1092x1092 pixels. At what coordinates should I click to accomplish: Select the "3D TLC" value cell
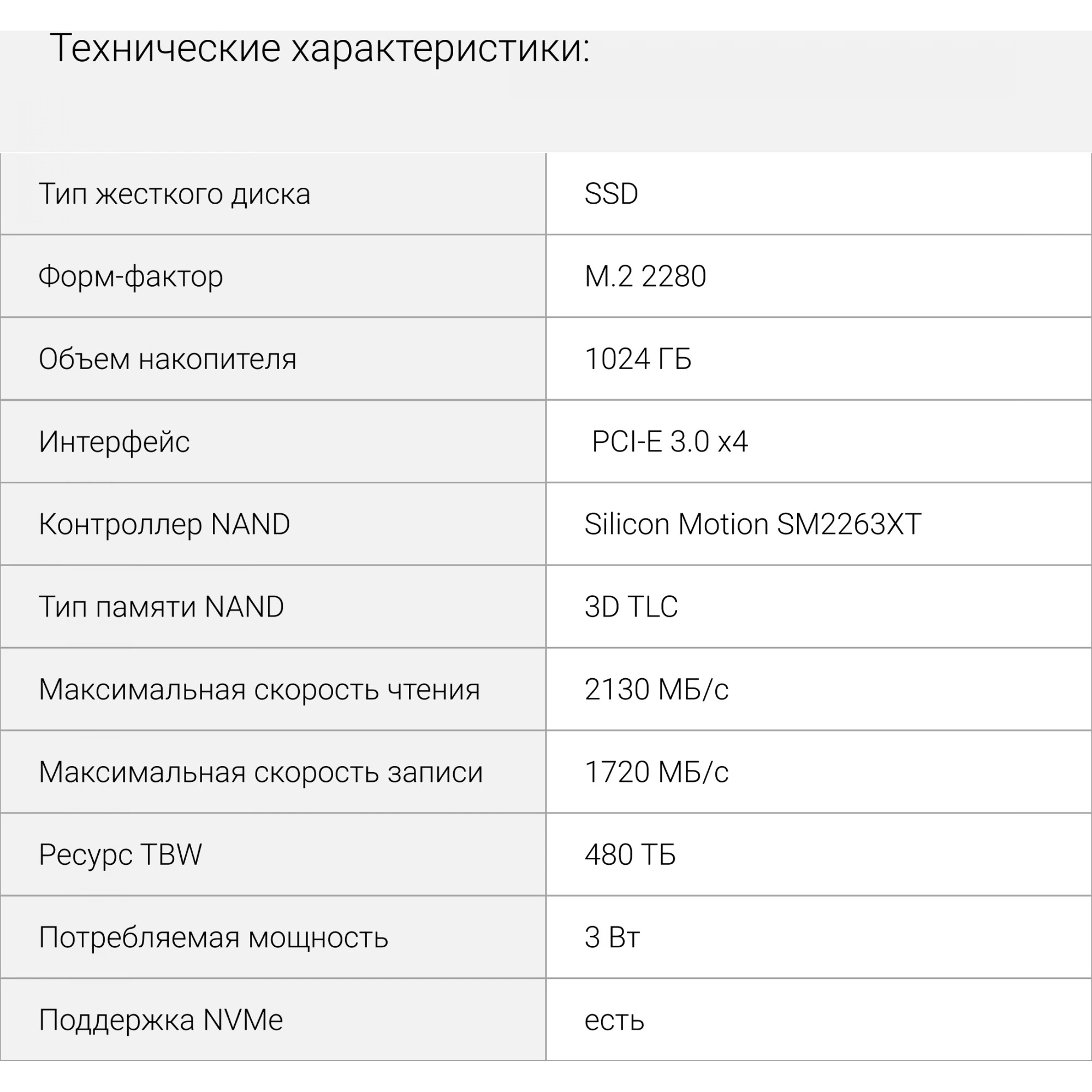(631, 607)
